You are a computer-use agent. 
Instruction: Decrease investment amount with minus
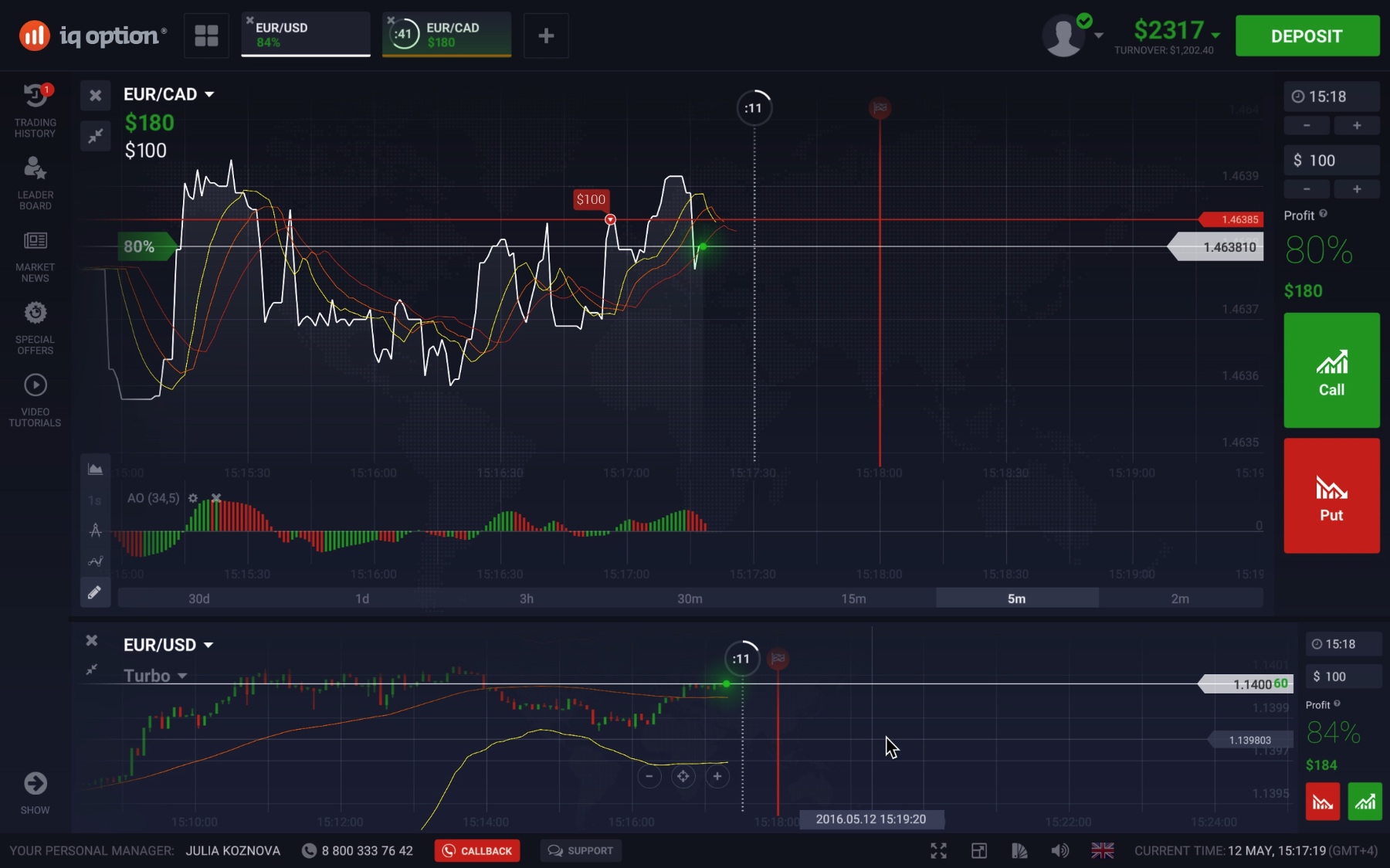click(1307, 188)
